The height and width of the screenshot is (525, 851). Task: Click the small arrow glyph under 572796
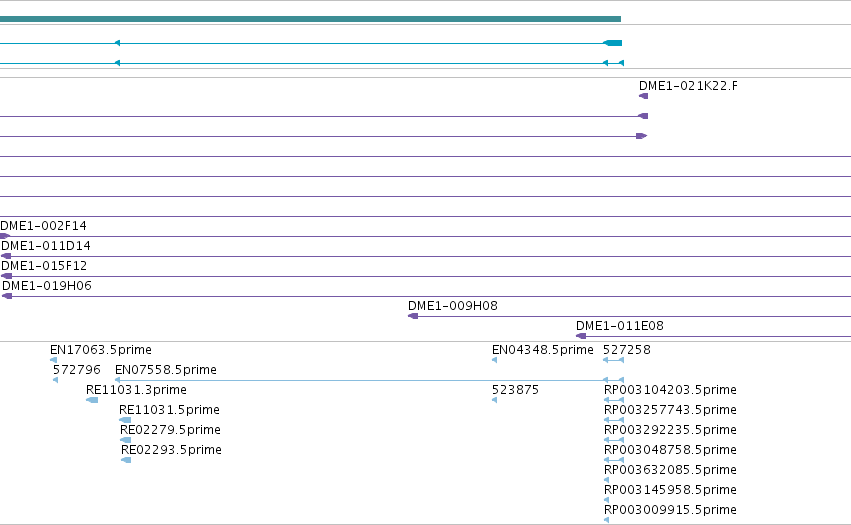(55, 380)
